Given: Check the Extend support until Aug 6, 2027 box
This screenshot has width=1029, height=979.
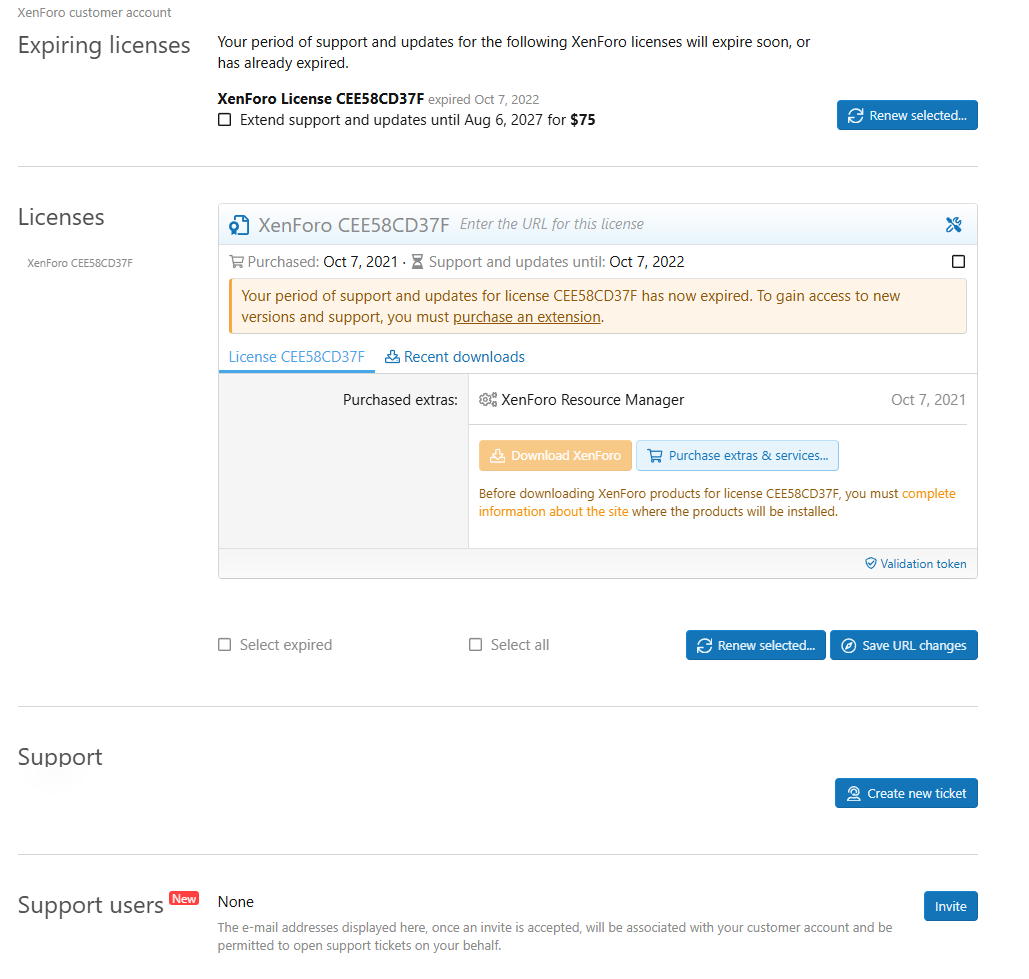Looking at the screenshot, I should [224, 119].
